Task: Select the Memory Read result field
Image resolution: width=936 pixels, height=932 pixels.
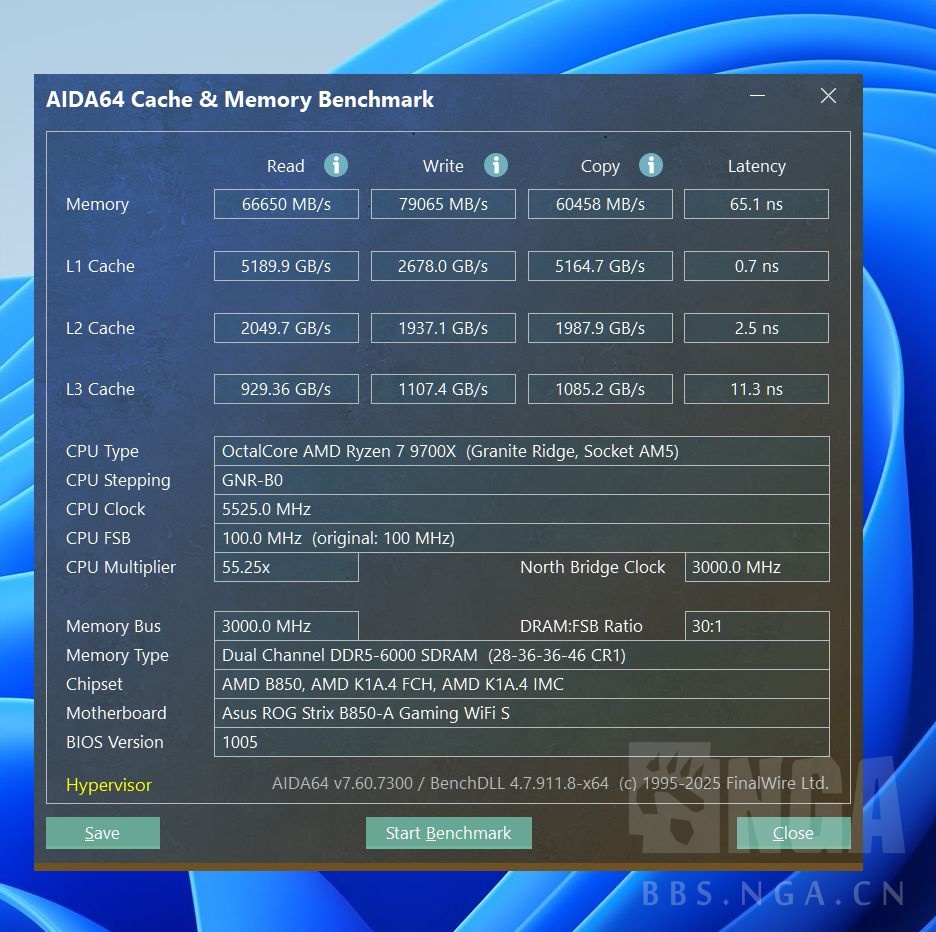Action: tap(286, 204)
